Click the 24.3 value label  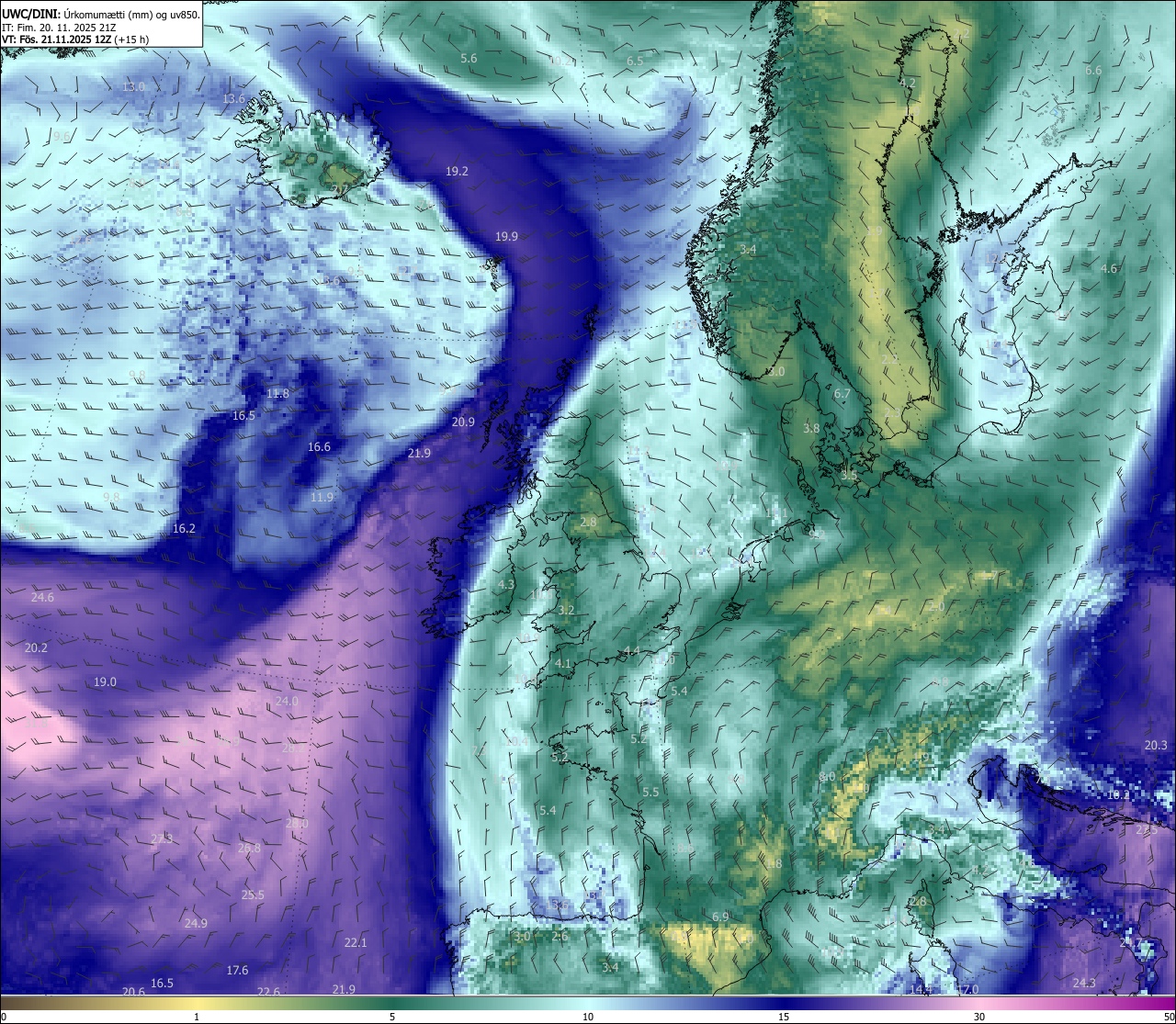pyautogui.click(x=1084, y=984)
